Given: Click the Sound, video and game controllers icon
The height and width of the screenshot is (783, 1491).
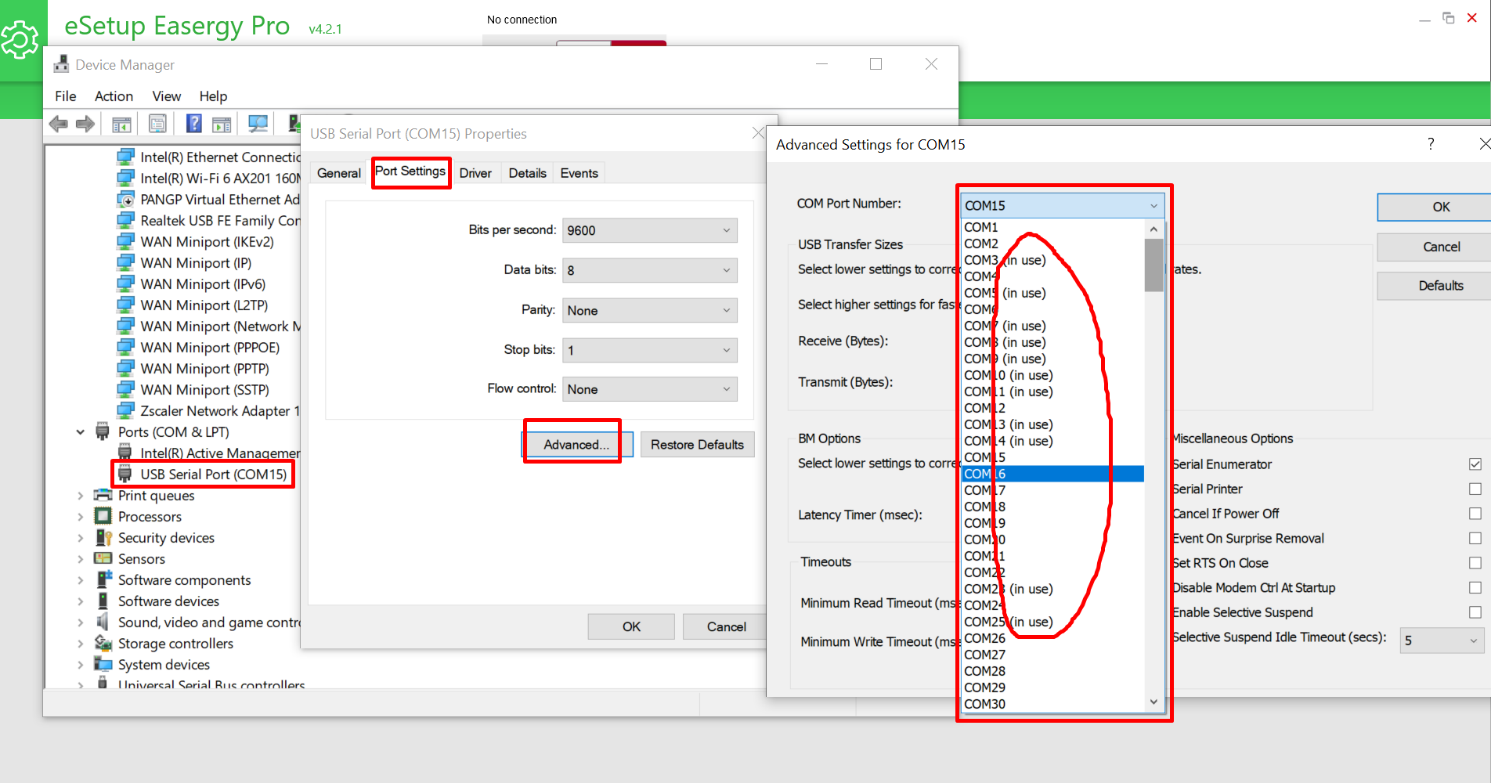Looking at the screenshot, I should click(102, 622).
